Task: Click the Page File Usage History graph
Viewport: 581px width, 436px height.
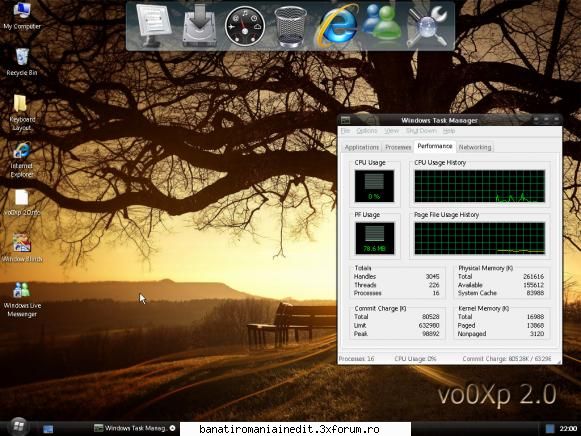Action: click(x=479, y=238)
